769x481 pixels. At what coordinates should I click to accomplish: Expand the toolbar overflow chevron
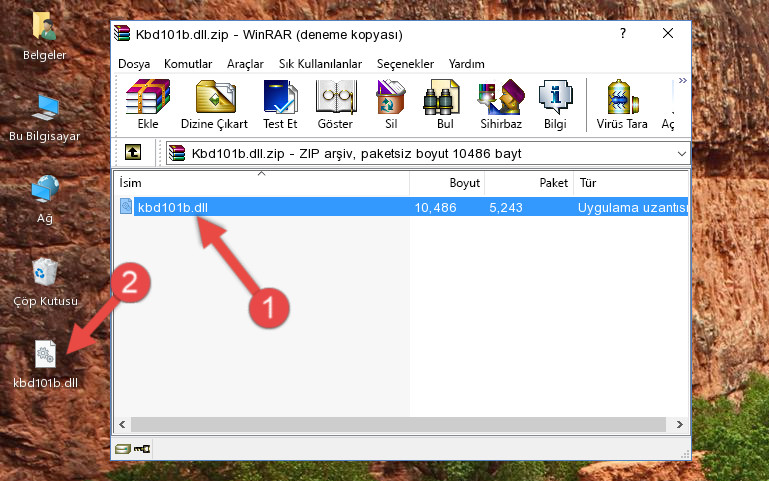(x=682, y=81)
